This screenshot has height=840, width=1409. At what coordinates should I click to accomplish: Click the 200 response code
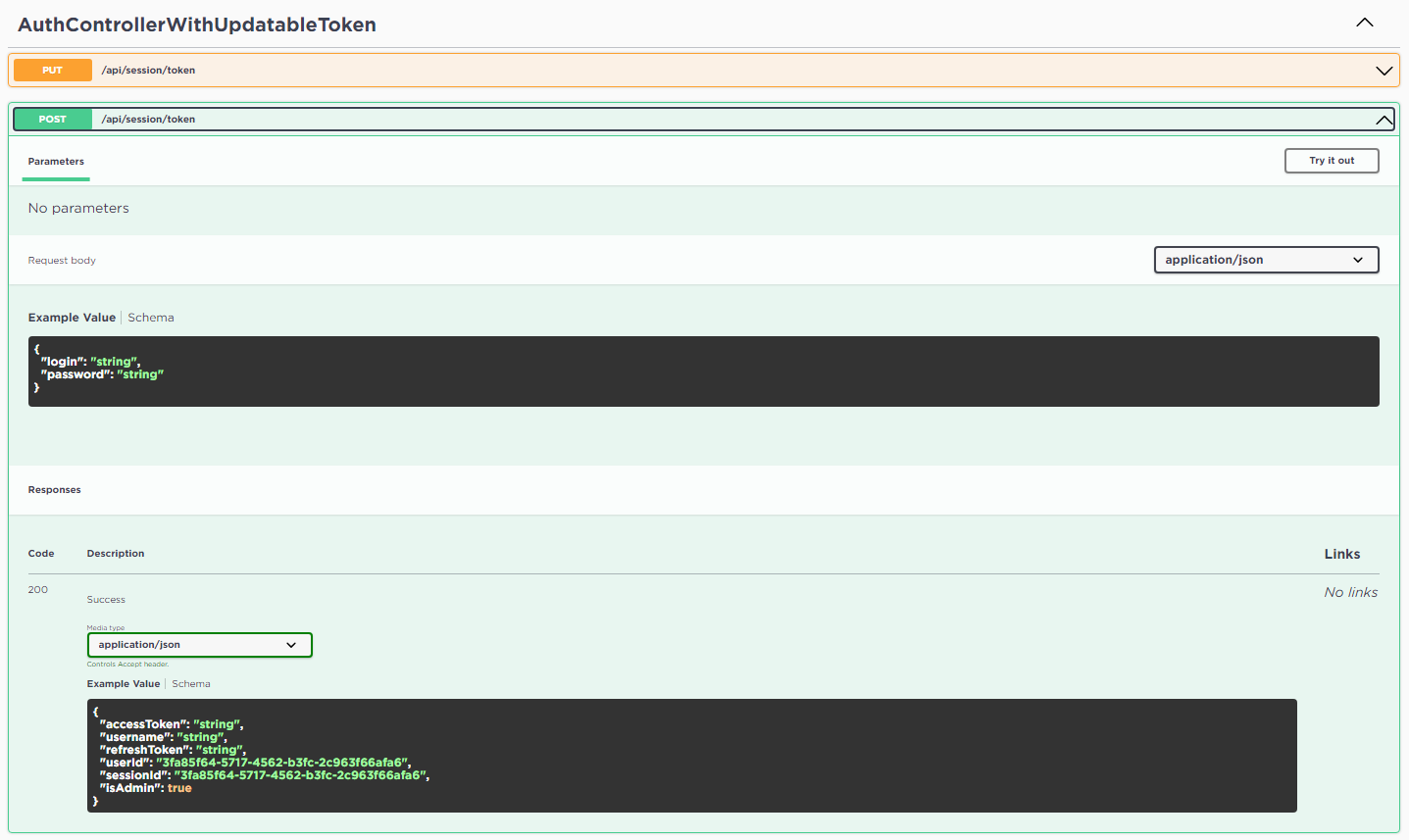tap(38, 590)
